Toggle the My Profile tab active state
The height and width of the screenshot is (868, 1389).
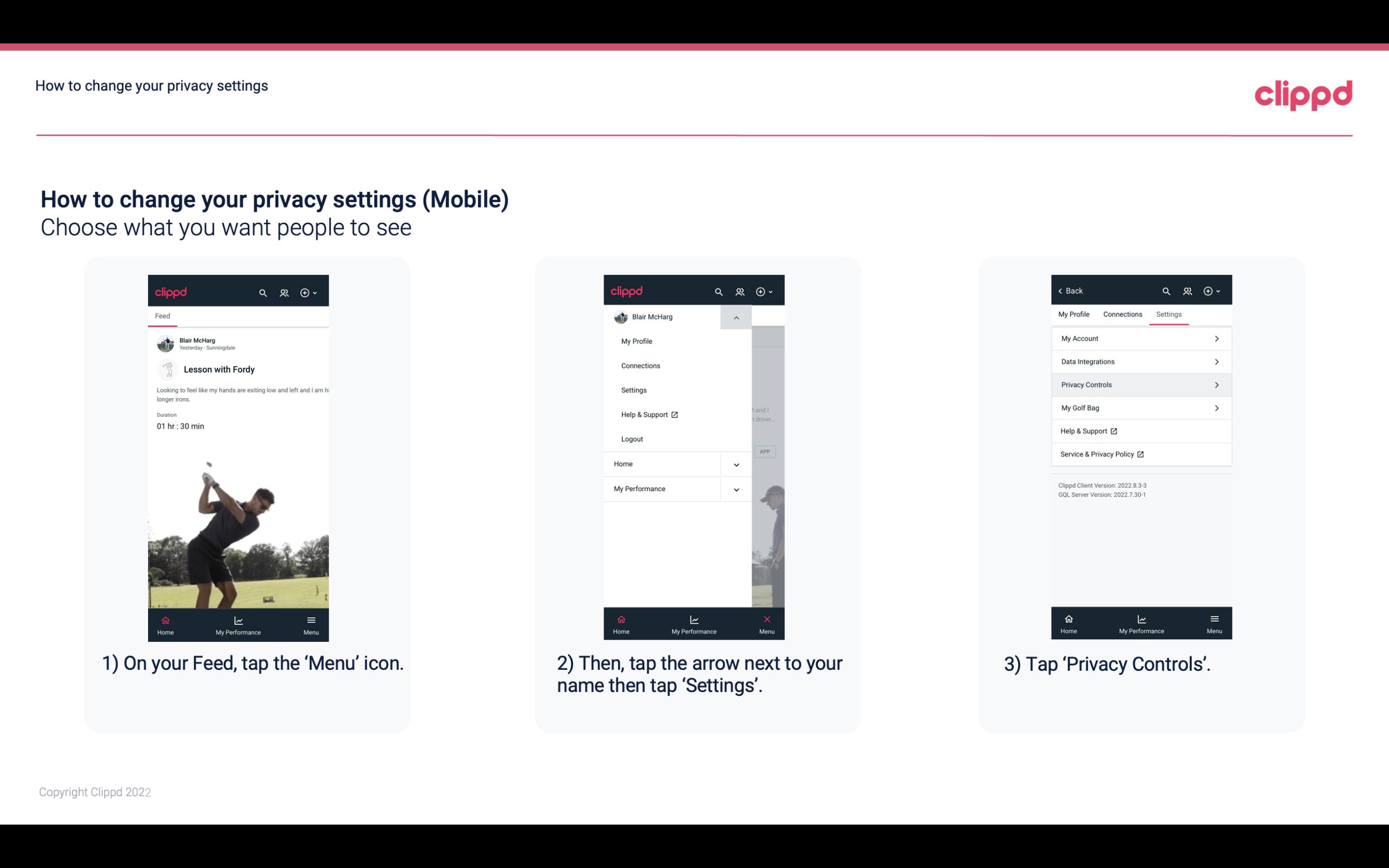tap(1075, 314)
